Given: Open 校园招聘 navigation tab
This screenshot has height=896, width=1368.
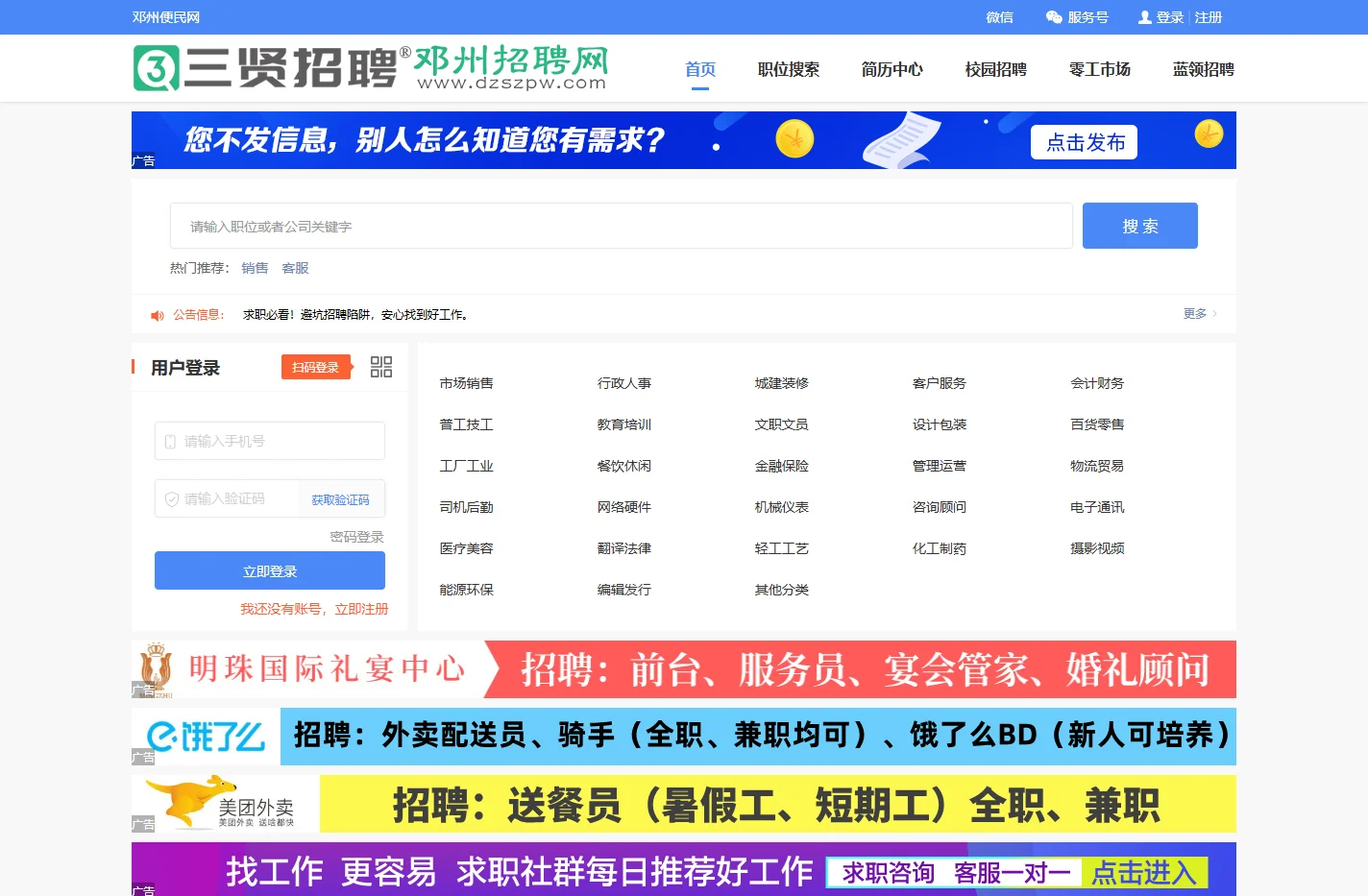Looking at the screenshot, I should point(996,69).
